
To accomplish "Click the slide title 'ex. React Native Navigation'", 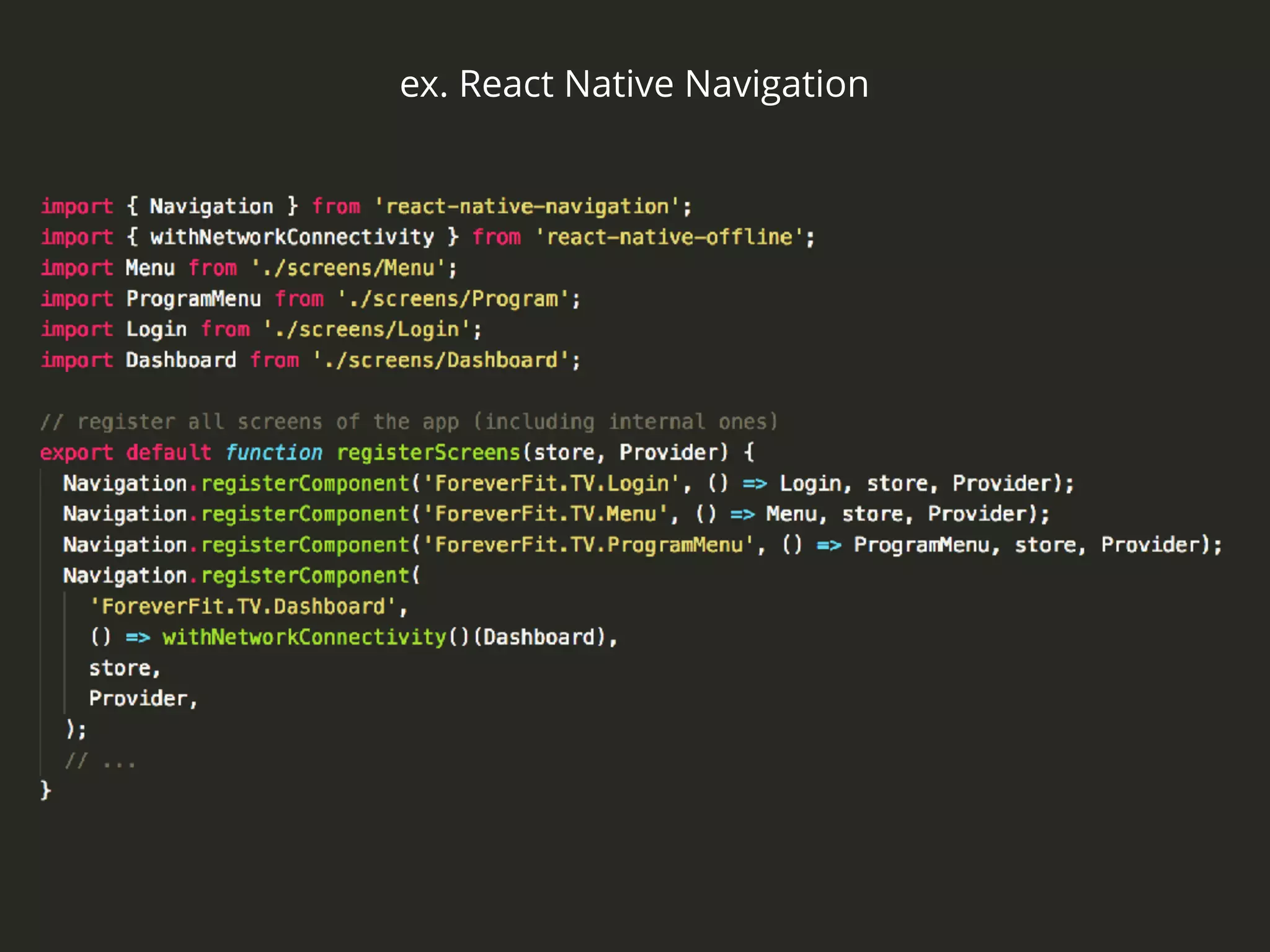I will pyautogui.click(x=634, y=84).
